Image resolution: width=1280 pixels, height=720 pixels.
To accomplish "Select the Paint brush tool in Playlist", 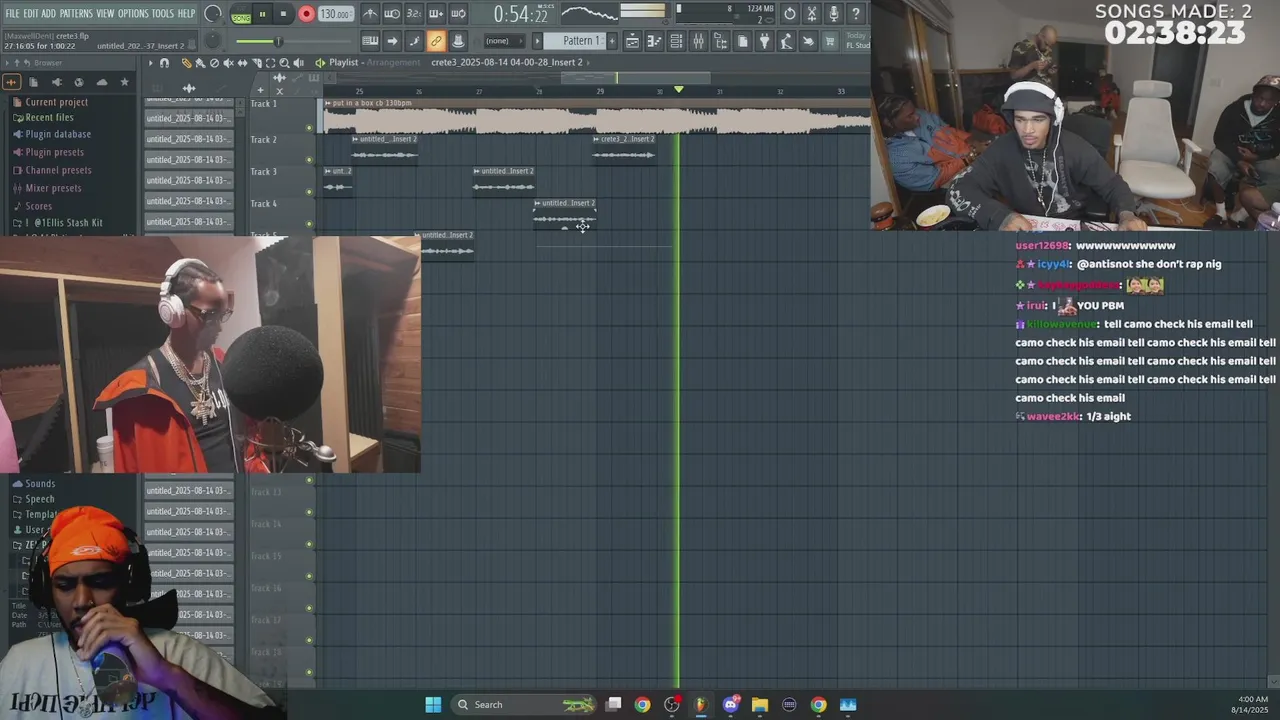I will click(x=200, y=63).
